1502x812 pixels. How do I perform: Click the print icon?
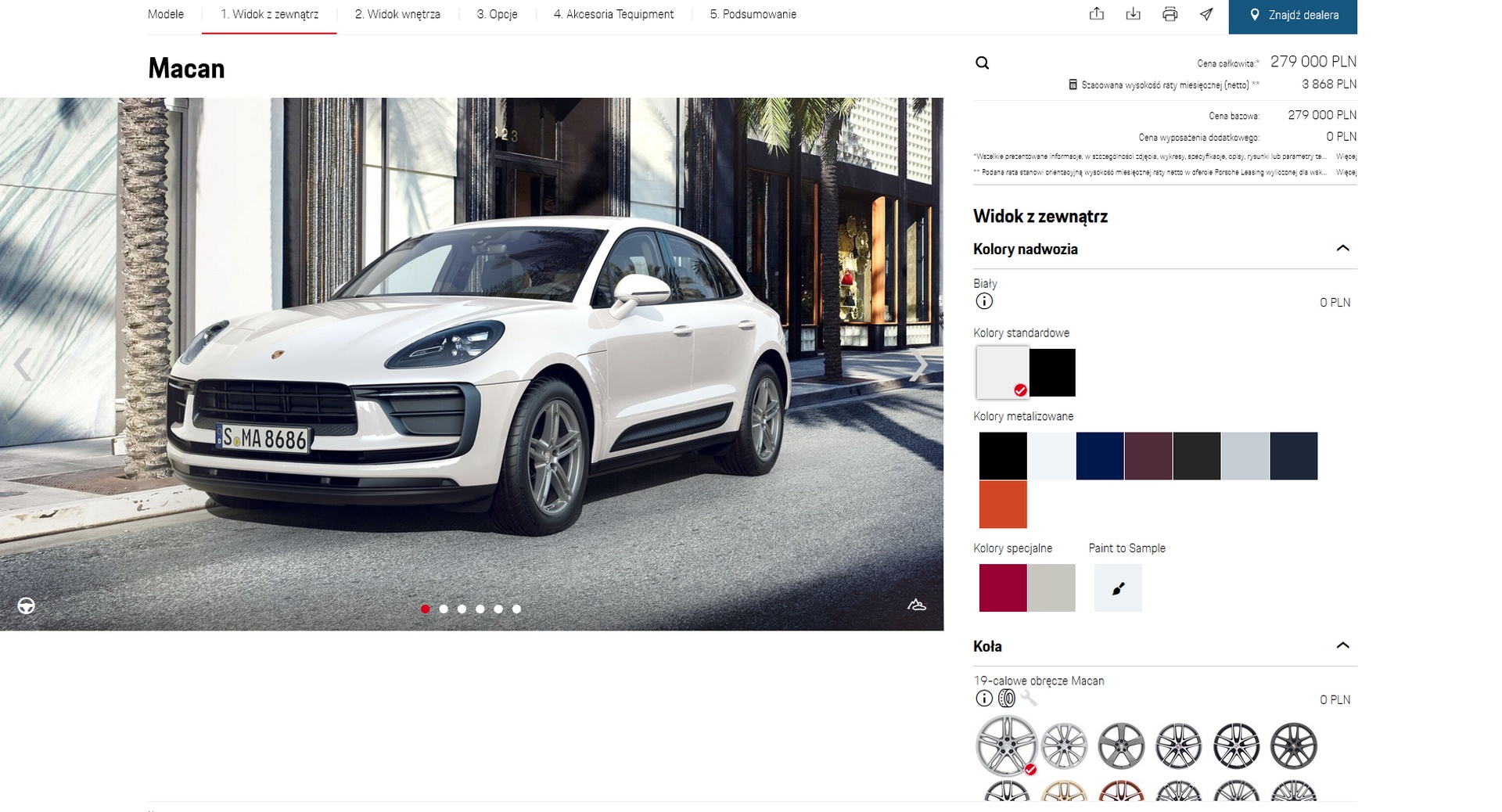point(1170,14)
